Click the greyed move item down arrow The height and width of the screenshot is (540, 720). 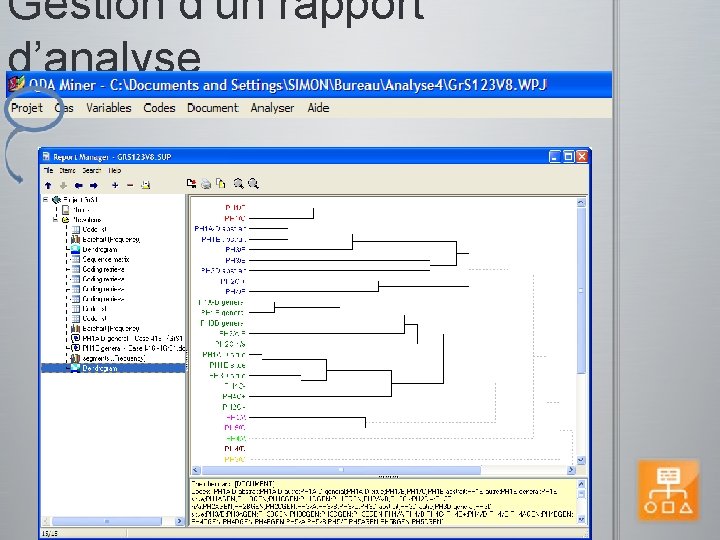click(x=63, y=186)
